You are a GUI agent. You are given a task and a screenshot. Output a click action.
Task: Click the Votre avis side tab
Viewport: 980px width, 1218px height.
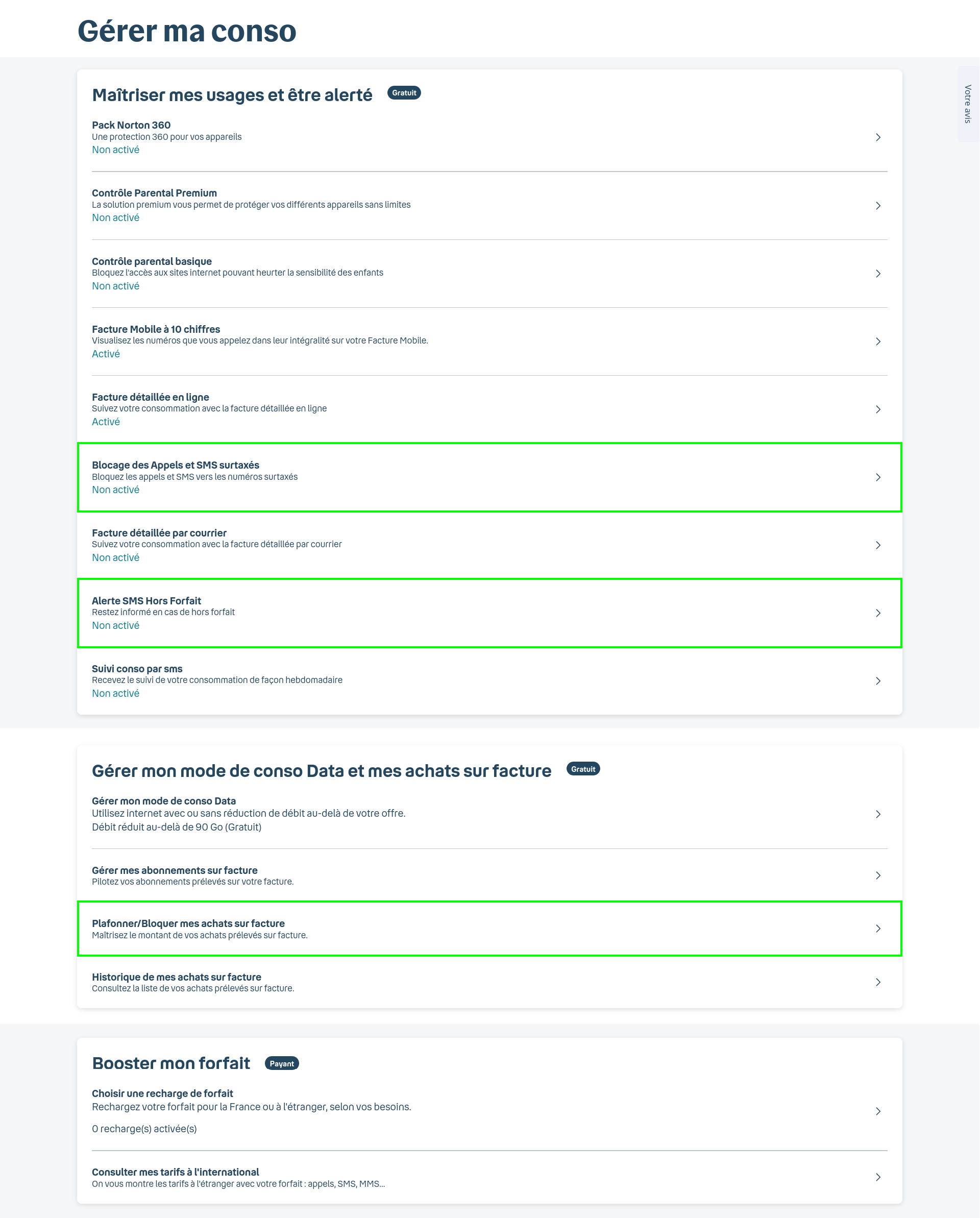(x=968, y=104)
